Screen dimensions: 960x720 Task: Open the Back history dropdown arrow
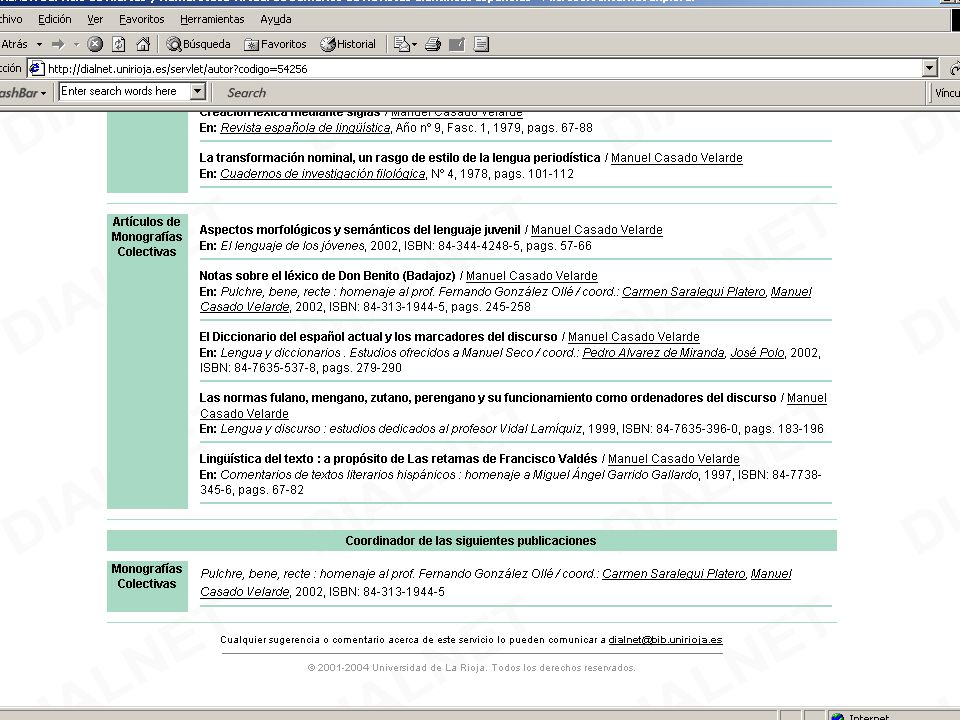click(x=39, y=44)
